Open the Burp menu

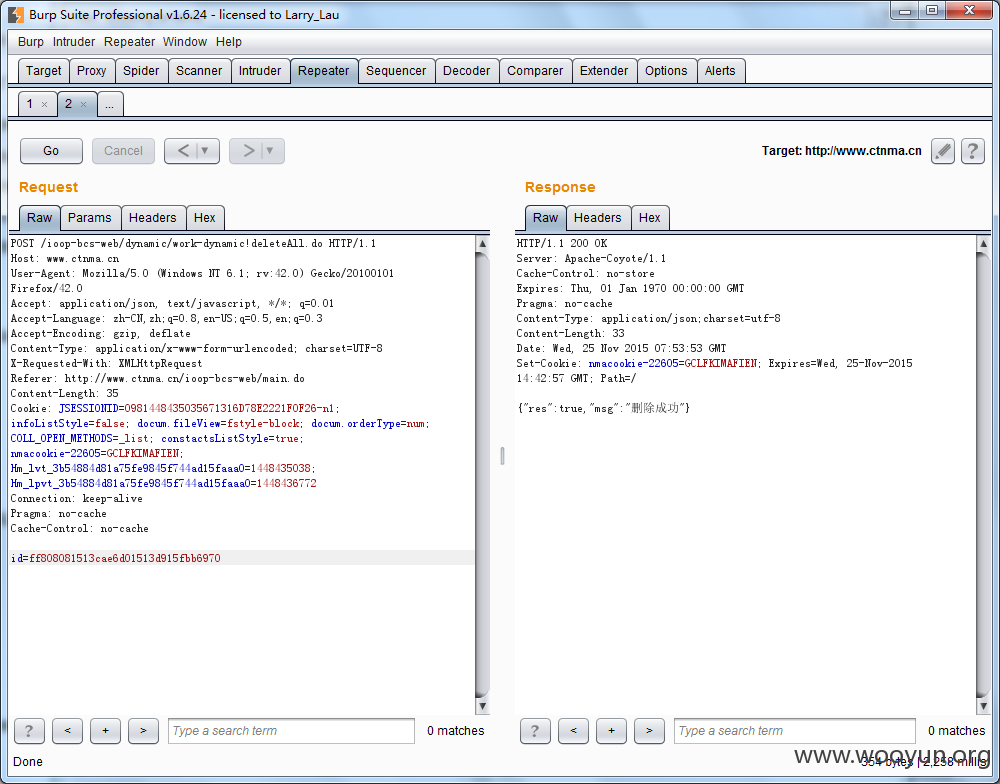point(31,41)
